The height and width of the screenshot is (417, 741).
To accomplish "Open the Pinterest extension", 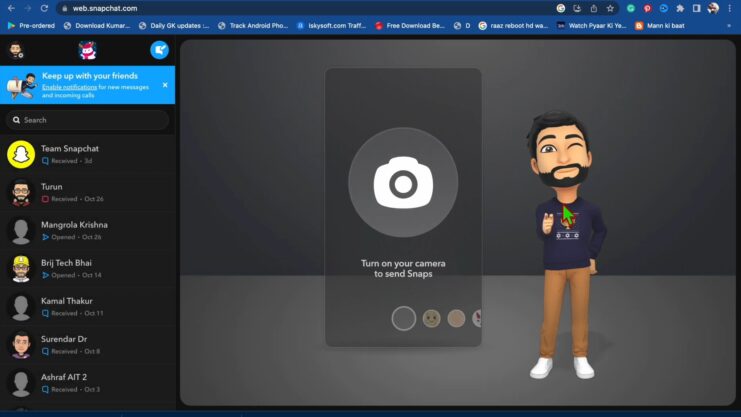I will [647, 8].
